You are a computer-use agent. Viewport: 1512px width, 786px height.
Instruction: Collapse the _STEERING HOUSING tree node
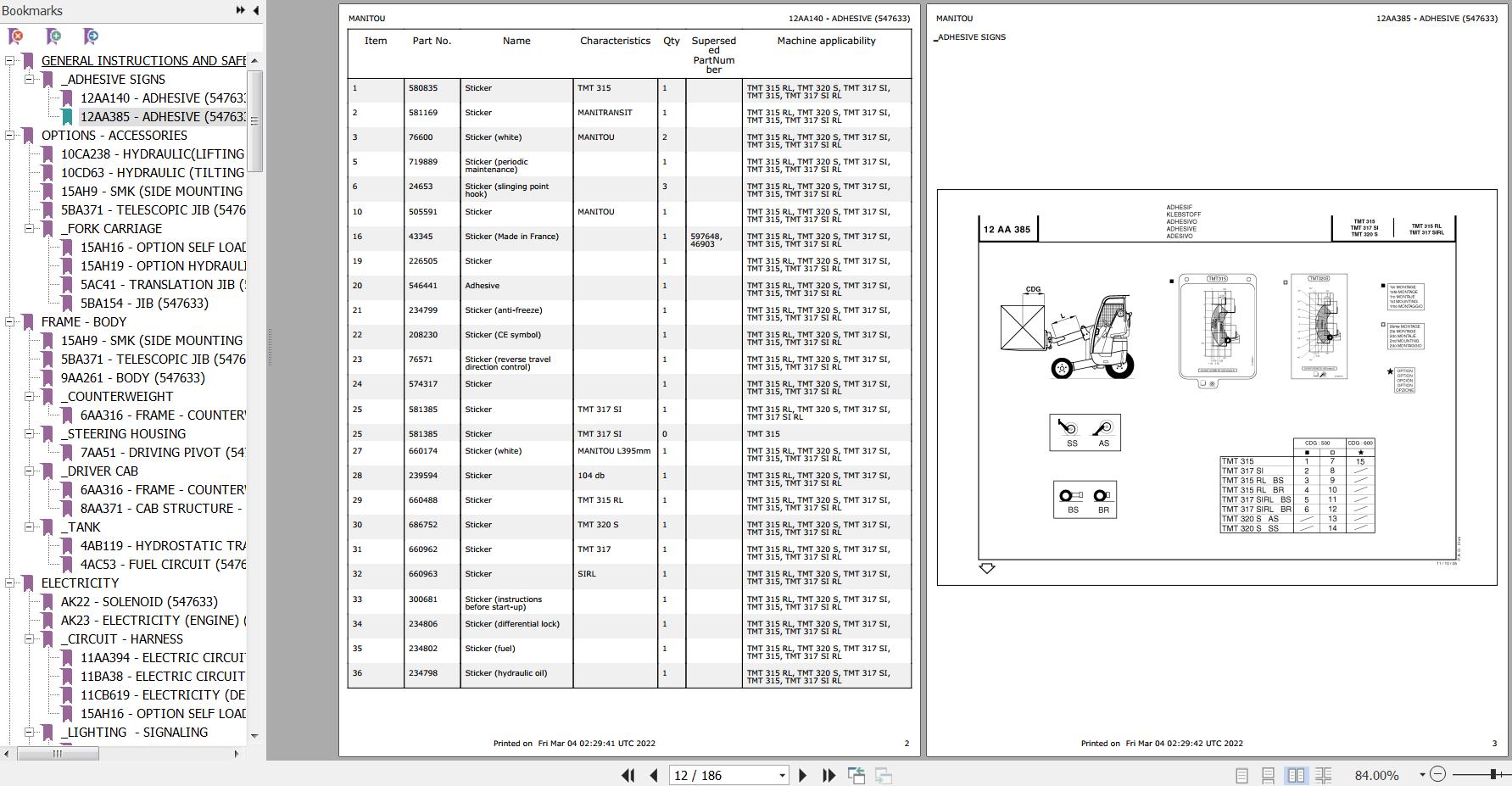[x=29, y=433]
